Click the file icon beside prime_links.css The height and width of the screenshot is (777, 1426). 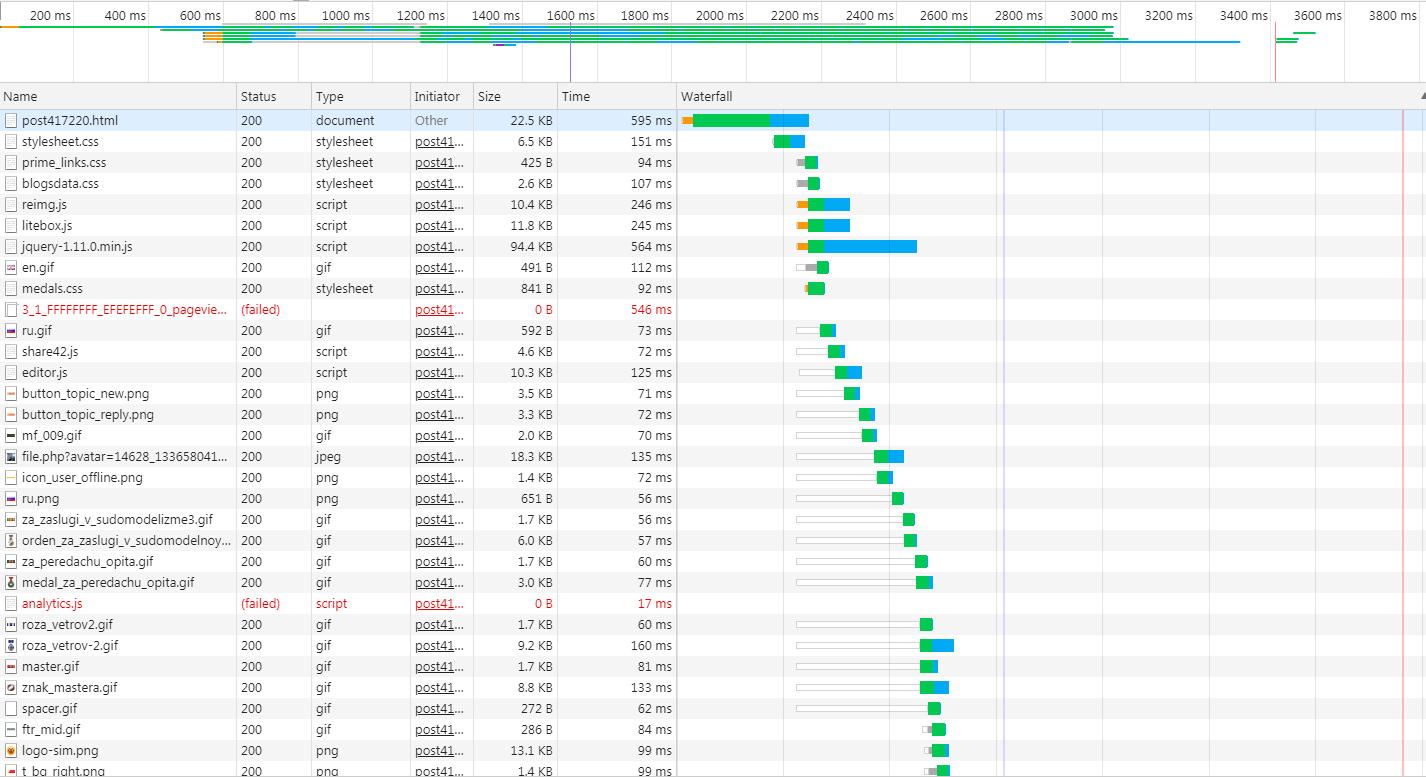pyautogui.click(x=11, y=162)
